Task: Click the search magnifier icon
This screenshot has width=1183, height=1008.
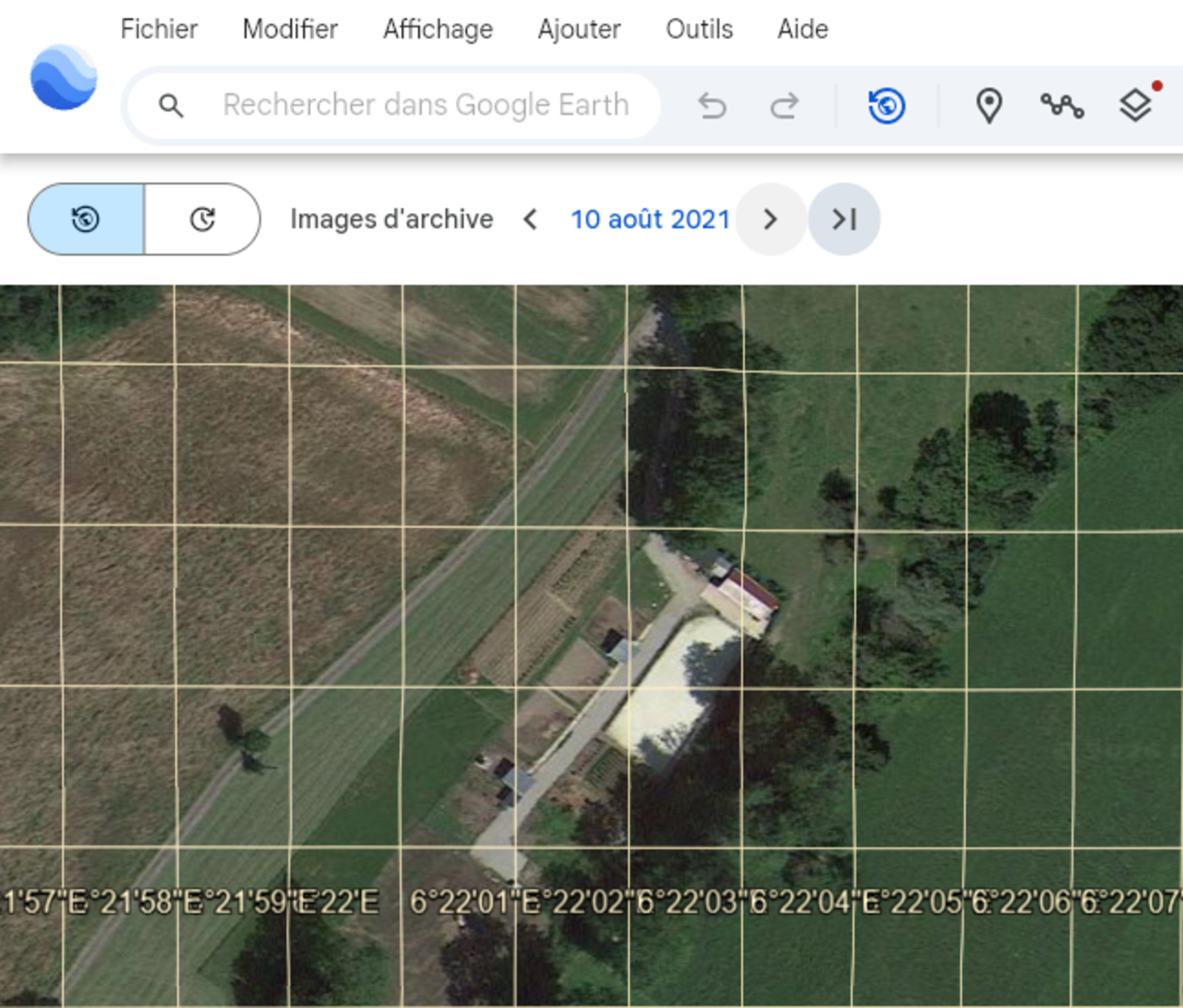Action: tap(171, 106)
